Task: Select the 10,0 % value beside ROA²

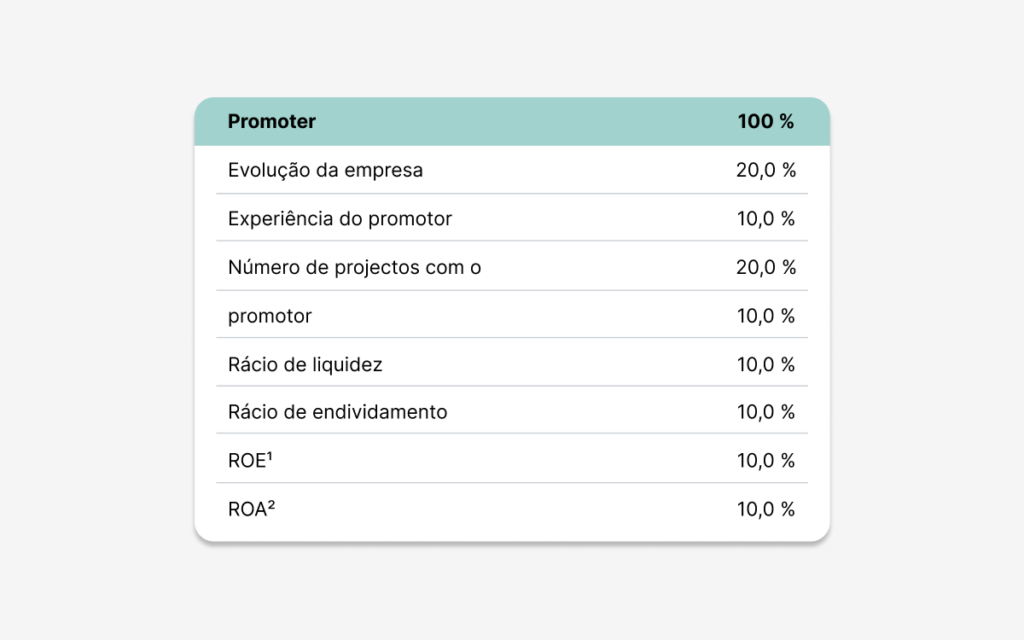Action: [x=766, y=509]
